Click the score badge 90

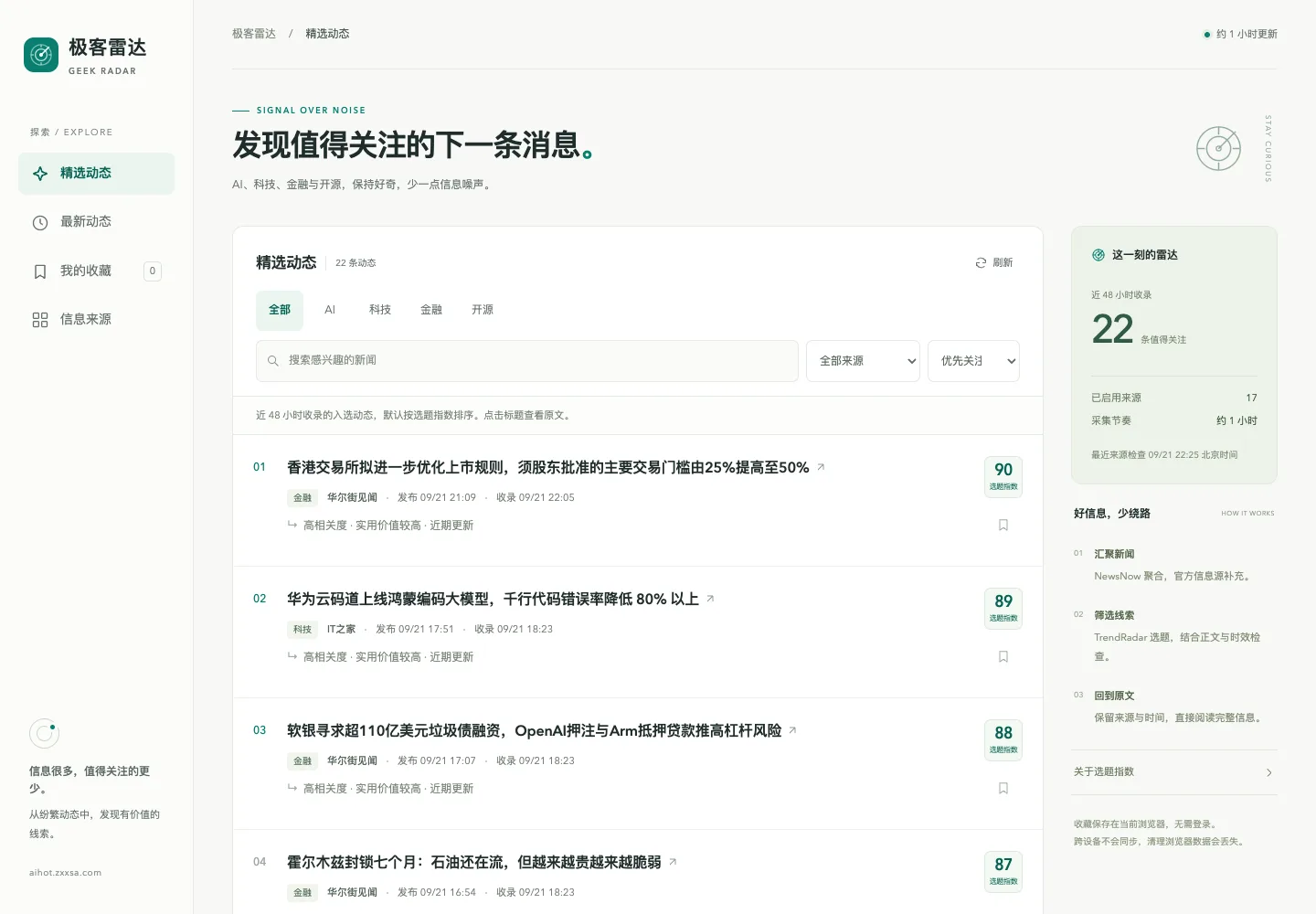click(1003, 476)
